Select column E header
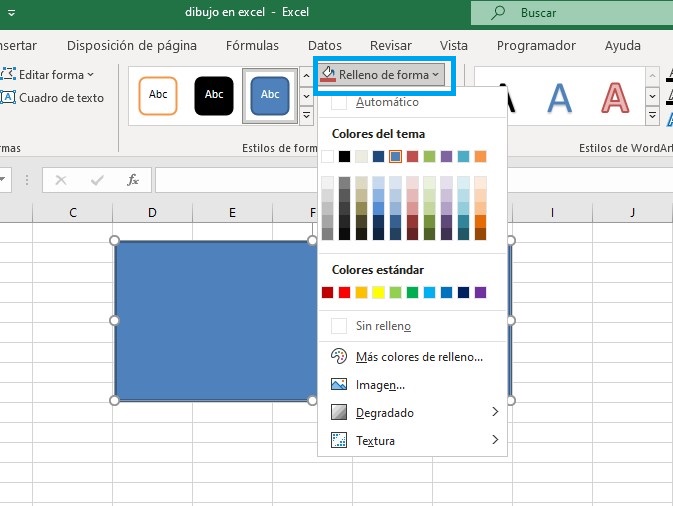Image resolution: width=673 pixels, height=506 pixels. tap(232, 212)
